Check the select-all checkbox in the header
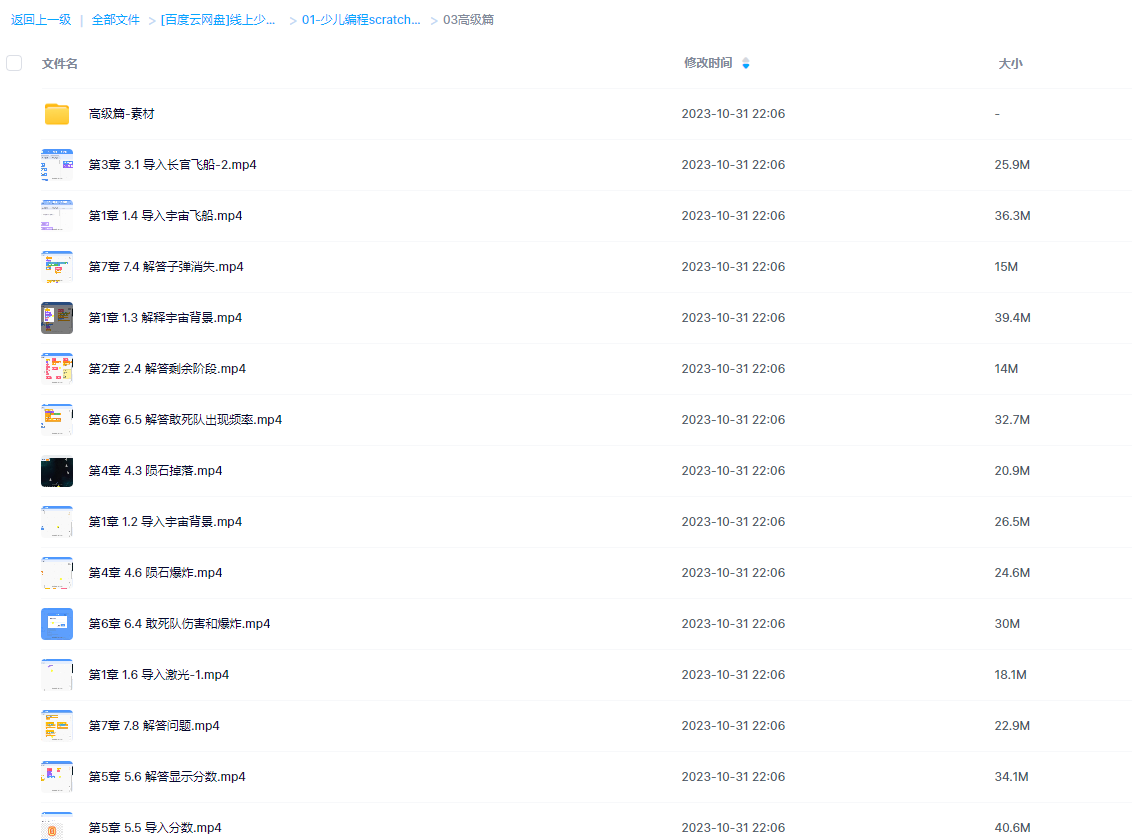The height and width of the screenshot is (840, 1132). 14,62
